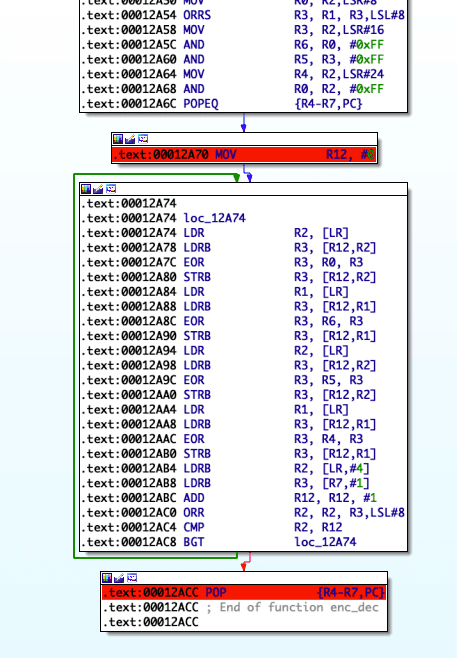This screenshot has height=658, width=457.
Task: Select the BGT loc_12A74 branch line
Action: (x=219, y=542)
